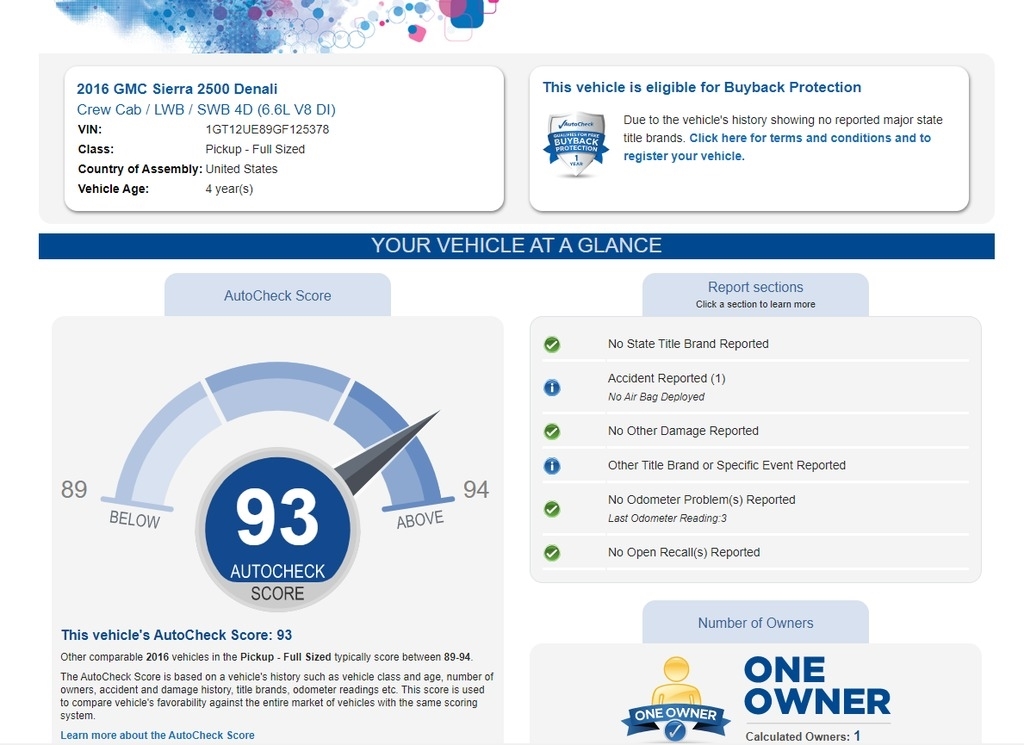Click the blue 93 AutoCheck Score dial
This screenshot has width=1024, height=745.
click(277, 530)
